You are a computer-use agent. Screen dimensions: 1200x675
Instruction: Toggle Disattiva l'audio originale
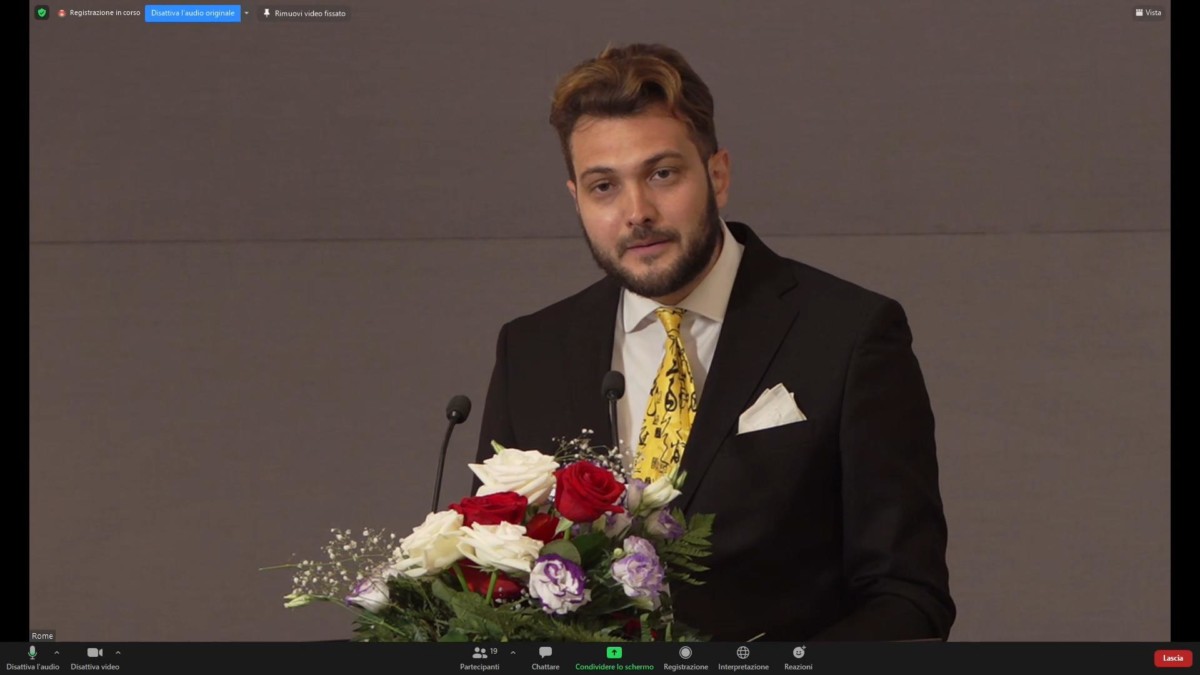tap(192, 13)
